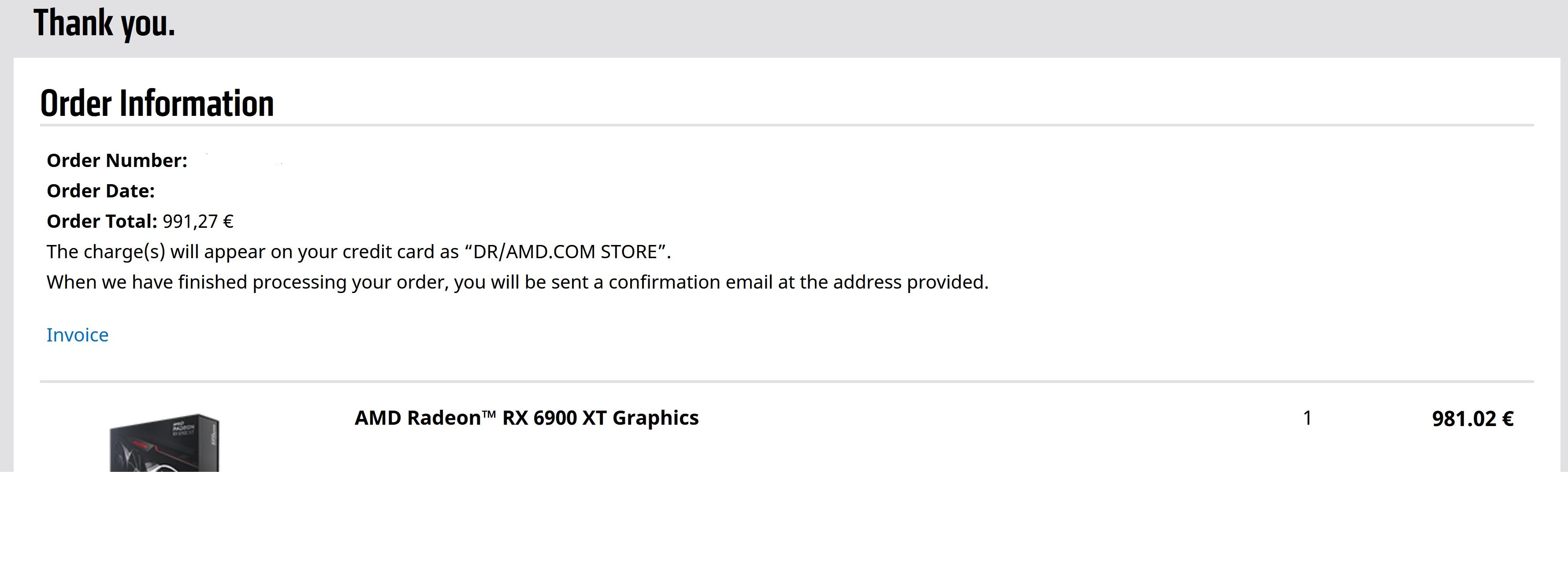Click the divider line below Order Information heading

click(x=787, y=126)
